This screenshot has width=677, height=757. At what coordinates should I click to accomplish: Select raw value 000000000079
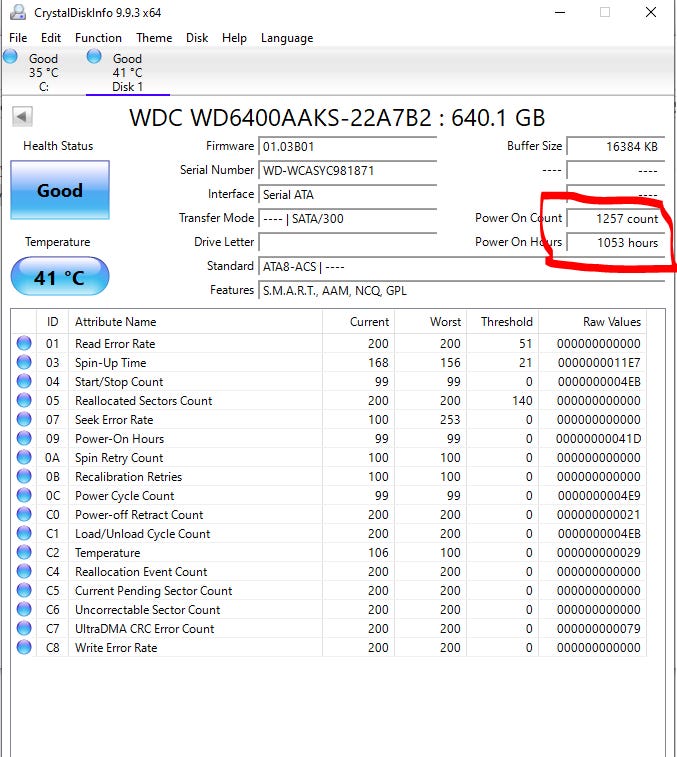coord(598,629)
